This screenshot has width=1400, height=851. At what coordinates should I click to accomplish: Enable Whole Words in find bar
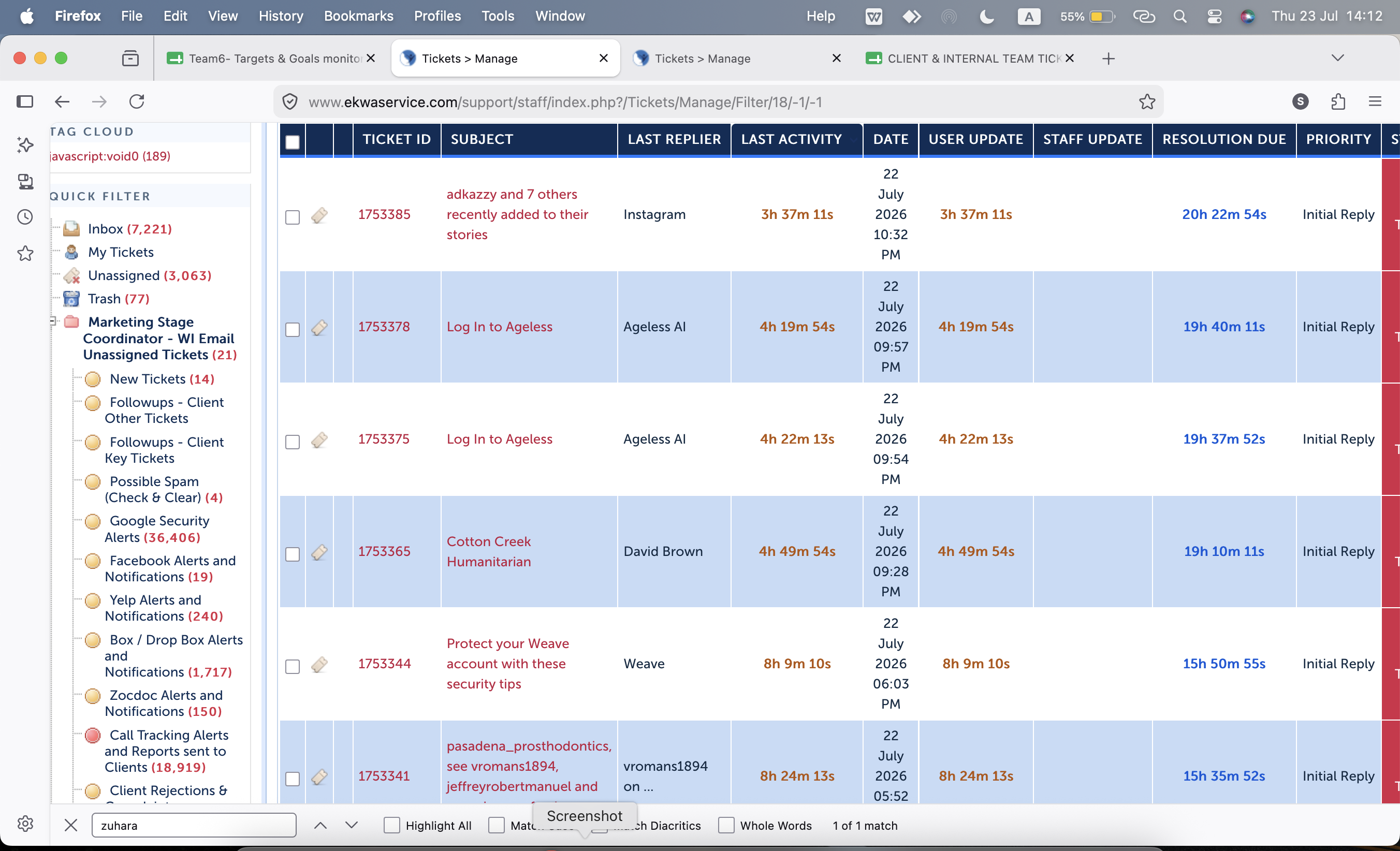coord(726,825)
